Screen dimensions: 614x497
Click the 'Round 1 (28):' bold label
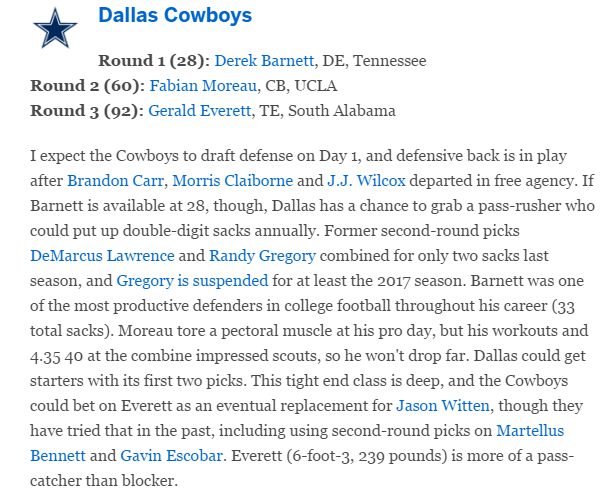click(x=154, y=61)
